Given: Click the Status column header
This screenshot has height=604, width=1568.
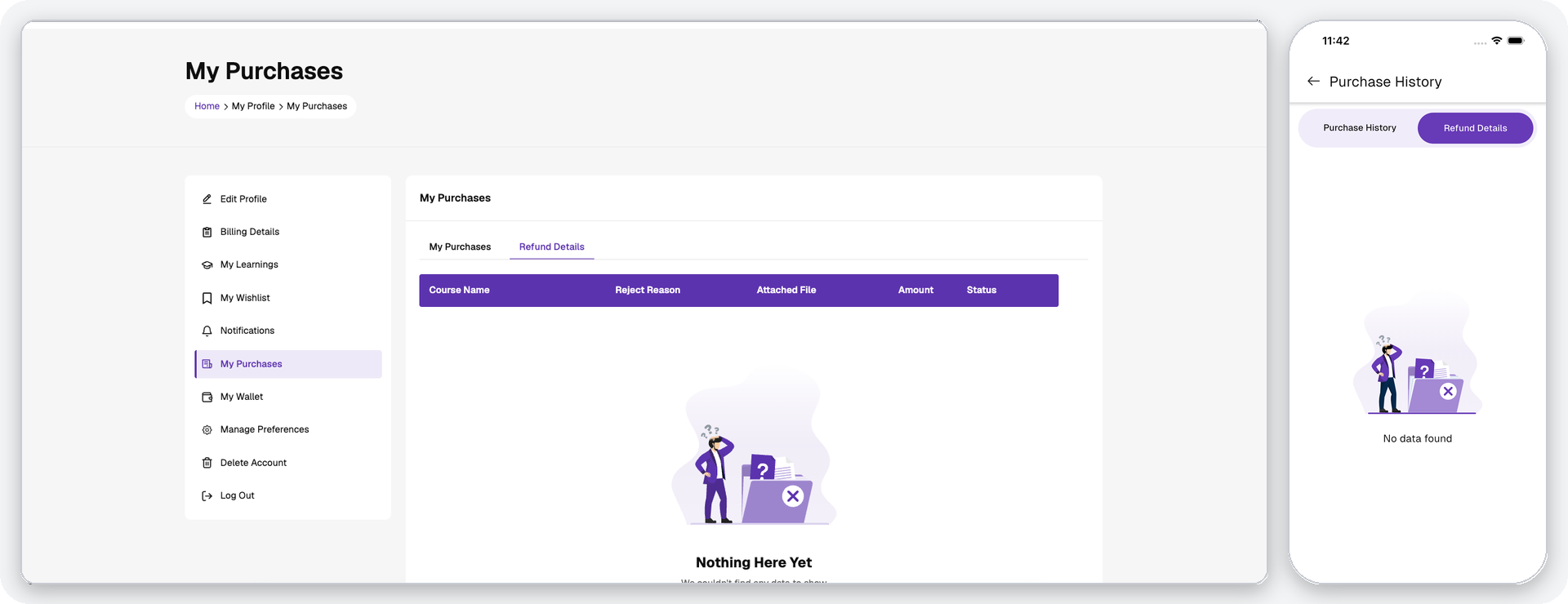Looking at the screenshot, I should (x=982, y=290).
